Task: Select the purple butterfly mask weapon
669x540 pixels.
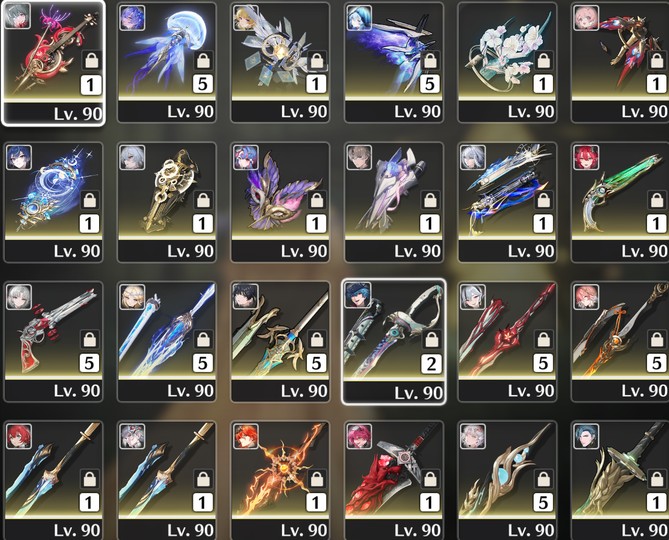Action: [x=280, y=202]
